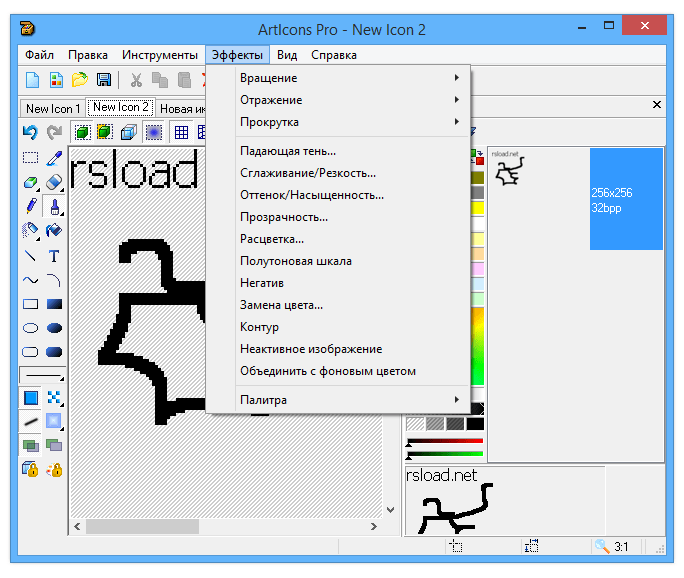Toggle the first green cube selection mode
Image resolution: width=684 pixels, height=578 pixels.
pos(82,132)
